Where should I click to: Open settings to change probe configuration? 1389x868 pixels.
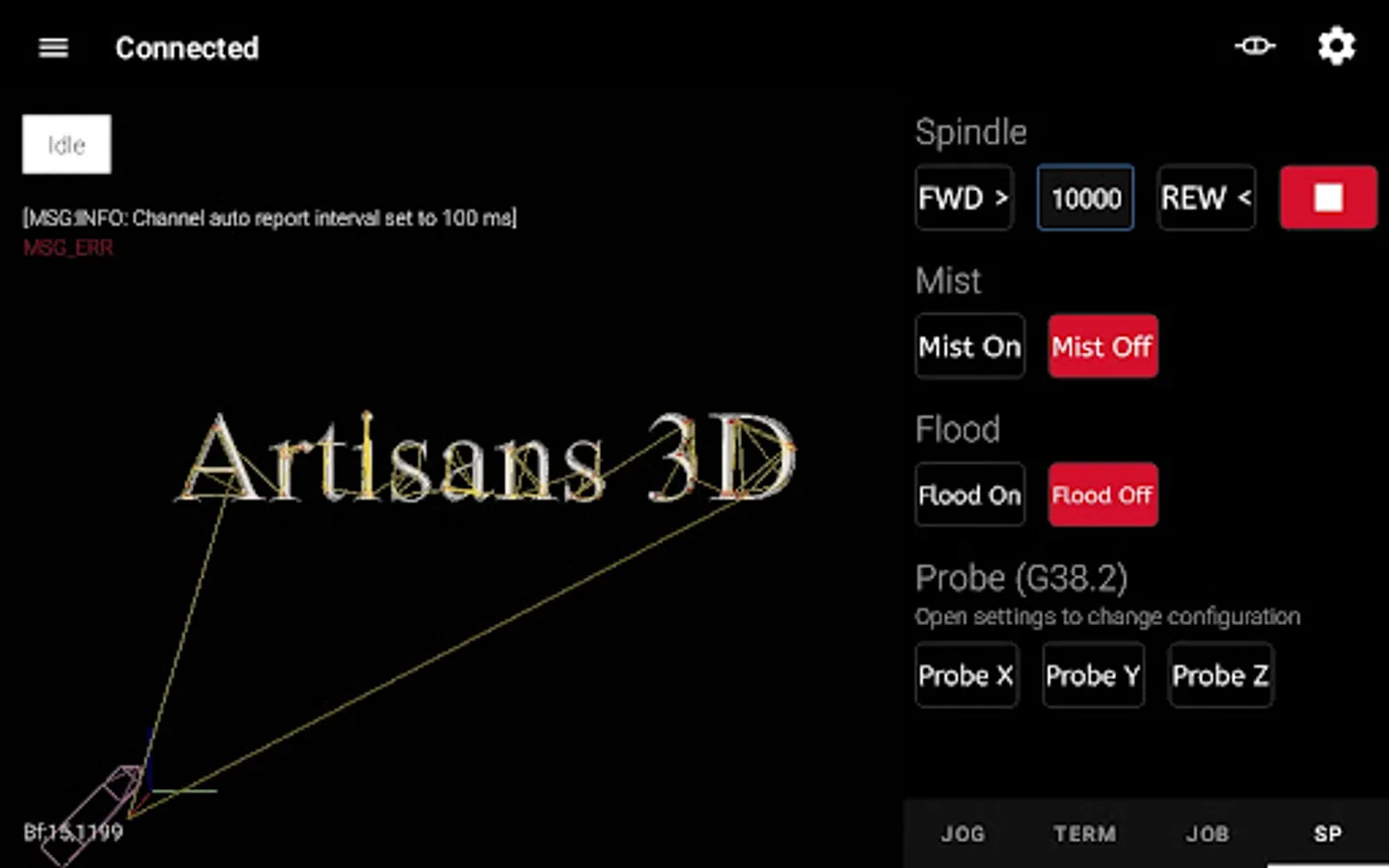[1107, 616]
